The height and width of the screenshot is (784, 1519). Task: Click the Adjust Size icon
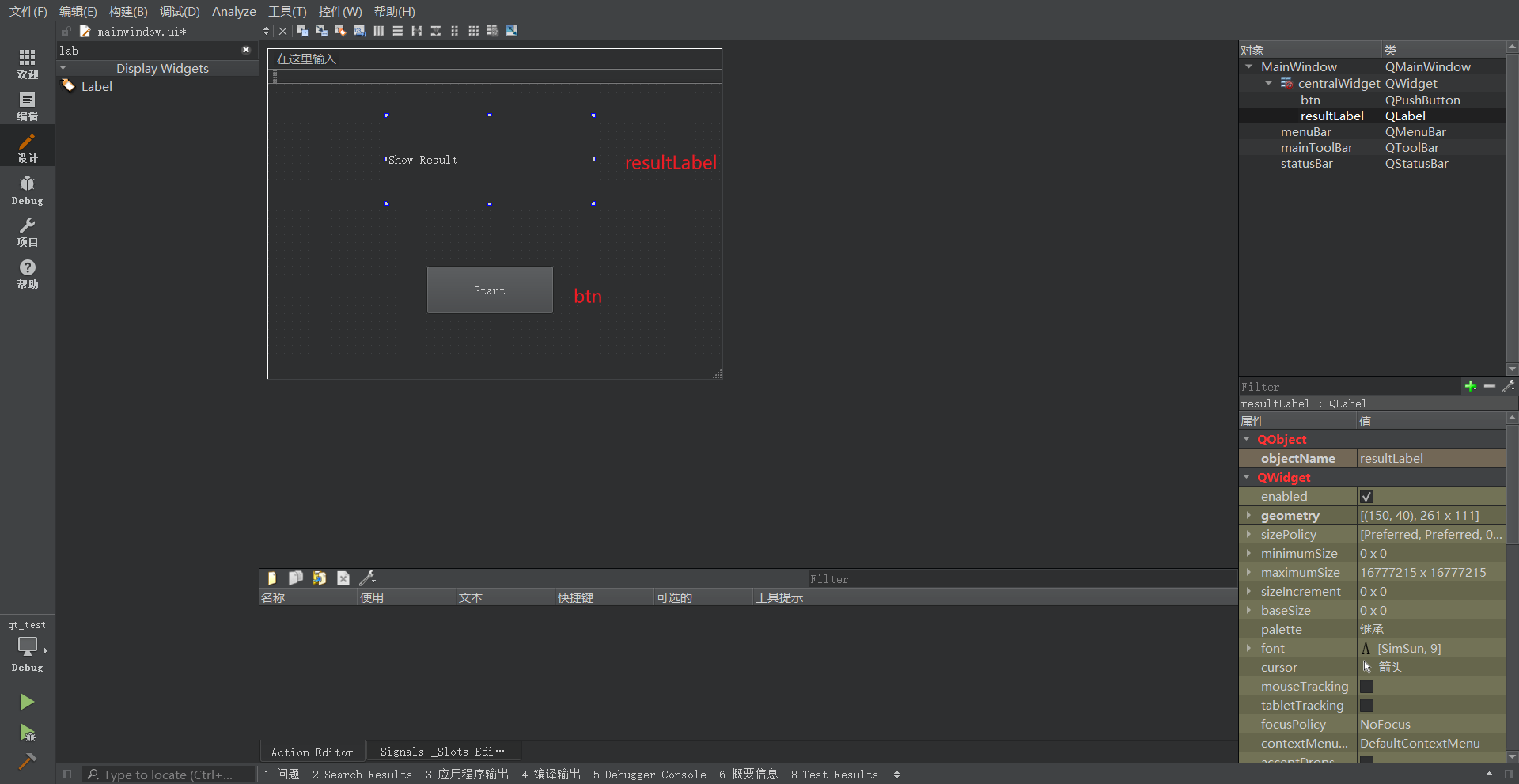pos(512,31)
